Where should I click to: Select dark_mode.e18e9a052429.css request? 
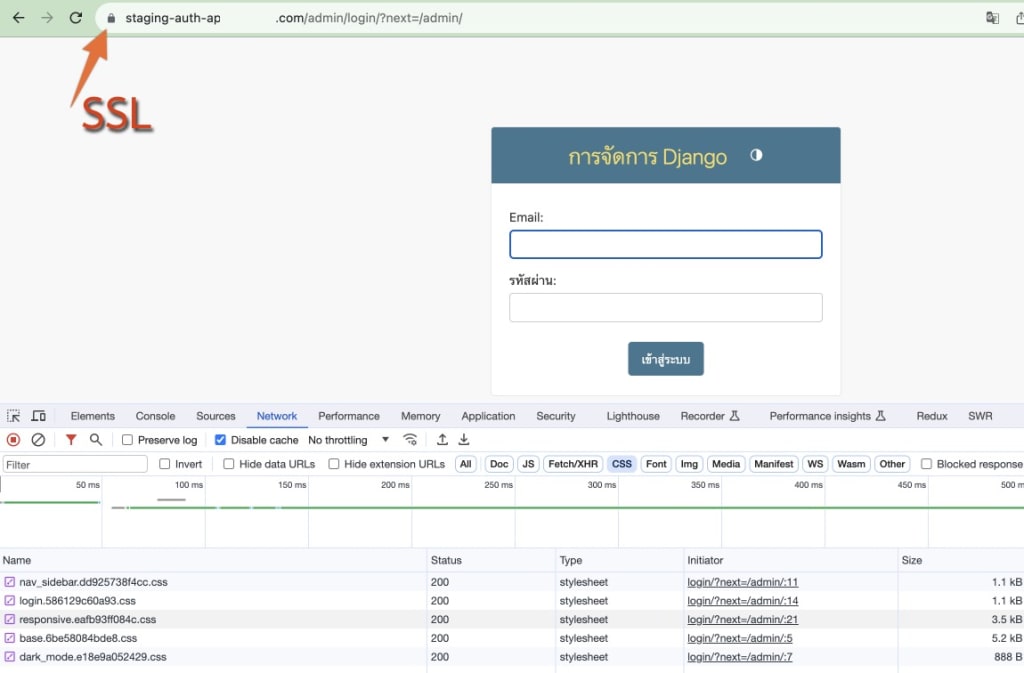click(x=93, y=657)
